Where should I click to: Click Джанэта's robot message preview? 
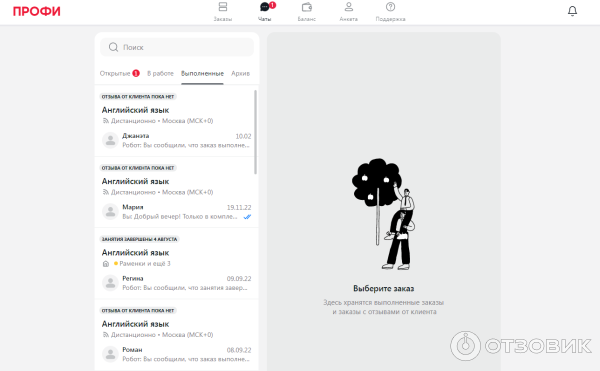click(x=186, y=145)
